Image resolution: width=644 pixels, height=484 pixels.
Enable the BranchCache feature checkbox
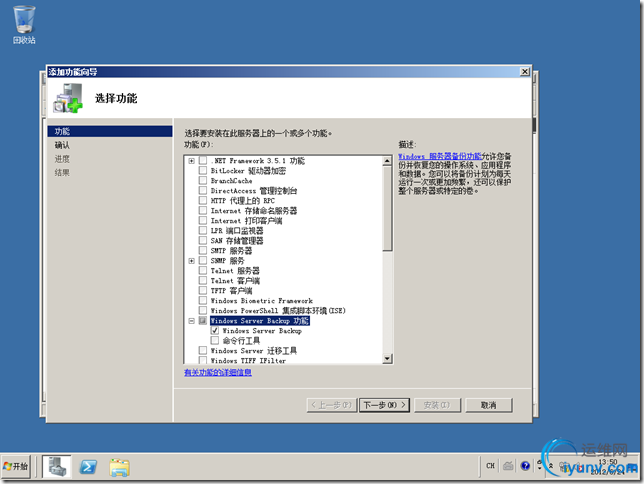coord(202,180)
